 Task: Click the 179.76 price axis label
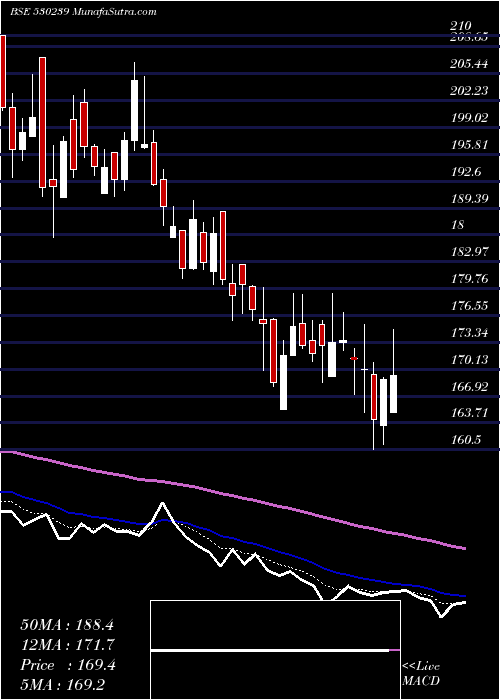pos(469,279)
